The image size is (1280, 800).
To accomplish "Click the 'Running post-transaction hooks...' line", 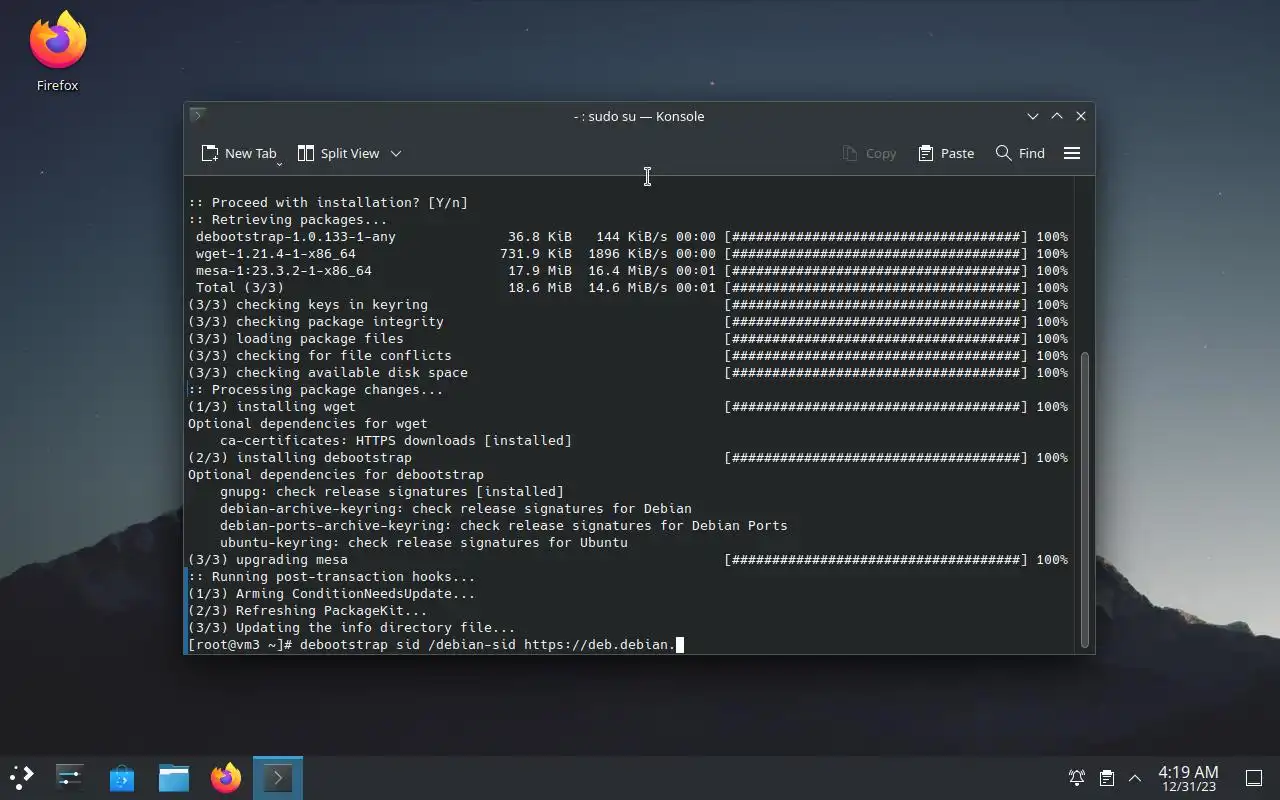I will click(332, 577).
